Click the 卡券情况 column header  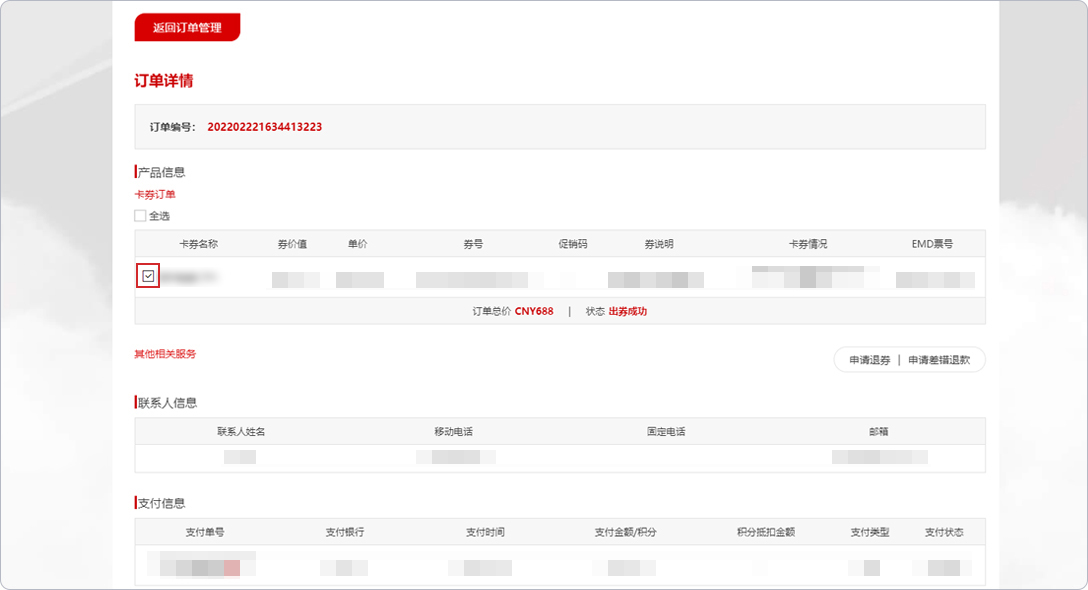point(808,244)
